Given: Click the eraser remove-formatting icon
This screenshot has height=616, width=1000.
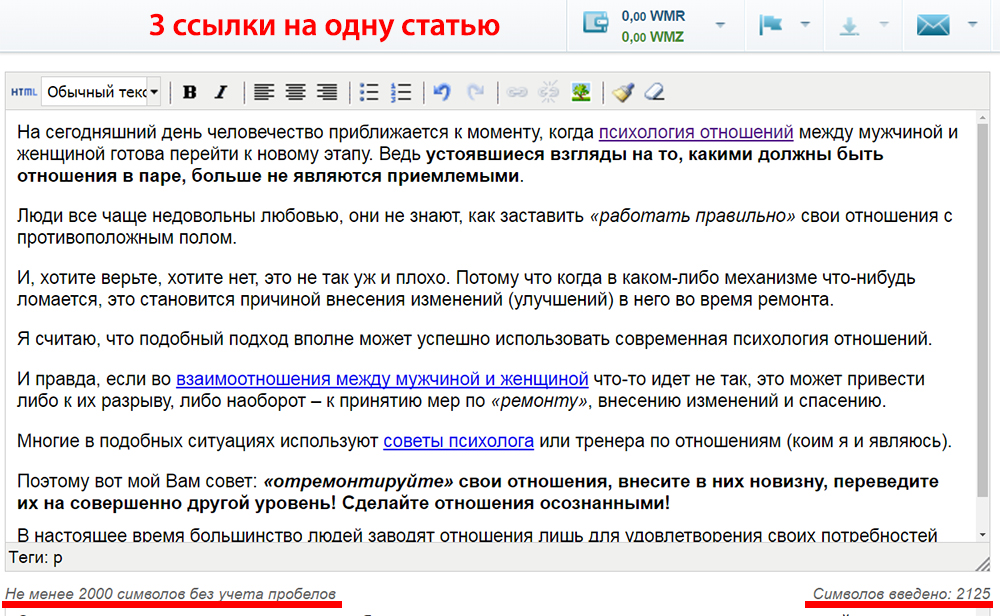Looking at the screenshot, I should click(x=654, y=93).
